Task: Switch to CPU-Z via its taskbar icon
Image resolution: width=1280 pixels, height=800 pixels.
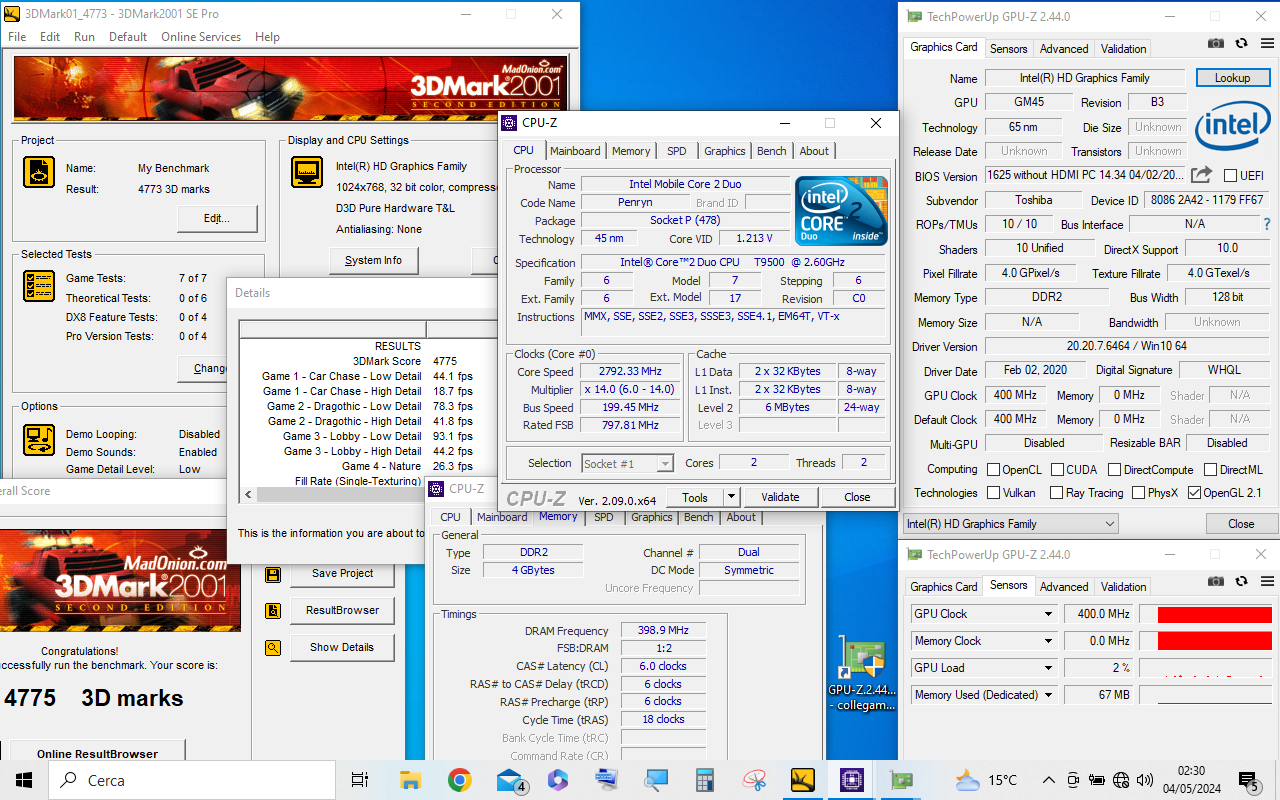Action: tap(852, 780)
